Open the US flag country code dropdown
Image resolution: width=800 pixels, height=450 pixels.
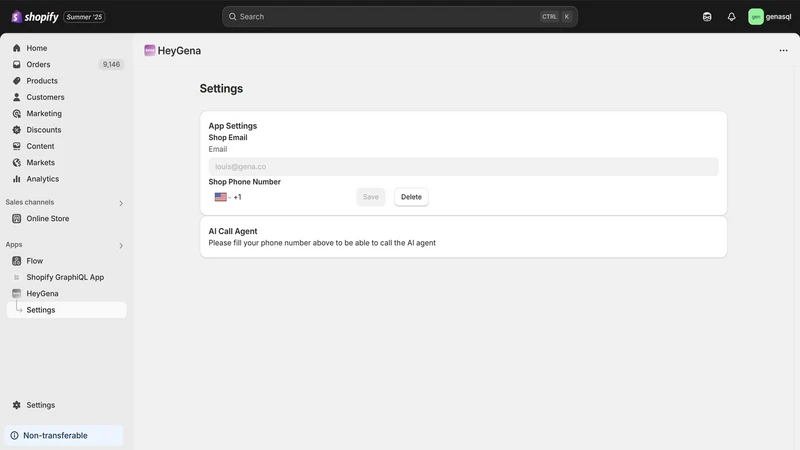223,197
